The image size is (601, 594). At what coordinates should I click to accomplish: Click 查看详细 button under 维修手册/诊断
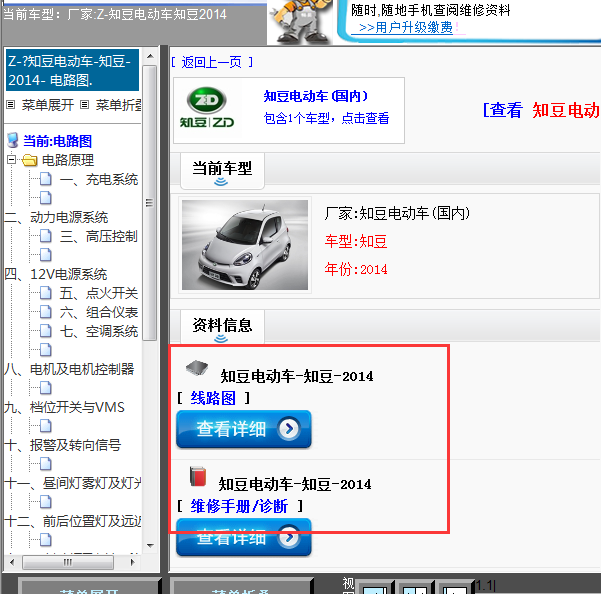click(x=244, y=537)
